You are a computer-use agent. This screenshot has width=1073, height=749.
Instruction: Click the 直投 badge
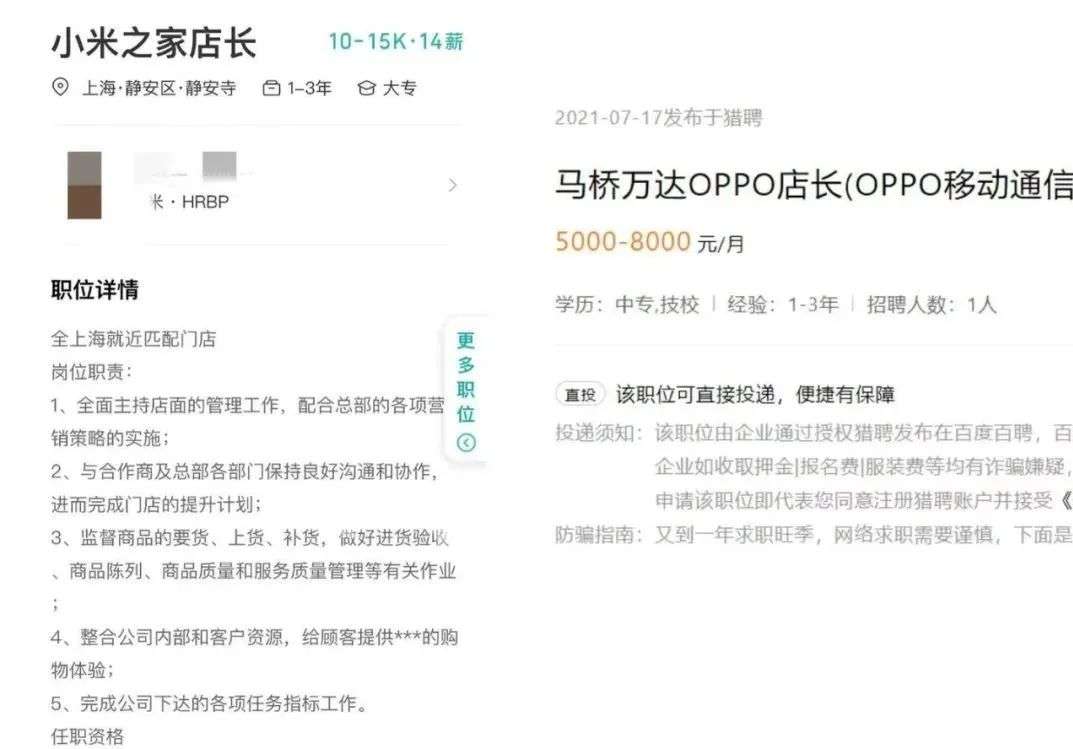[580, 395]
